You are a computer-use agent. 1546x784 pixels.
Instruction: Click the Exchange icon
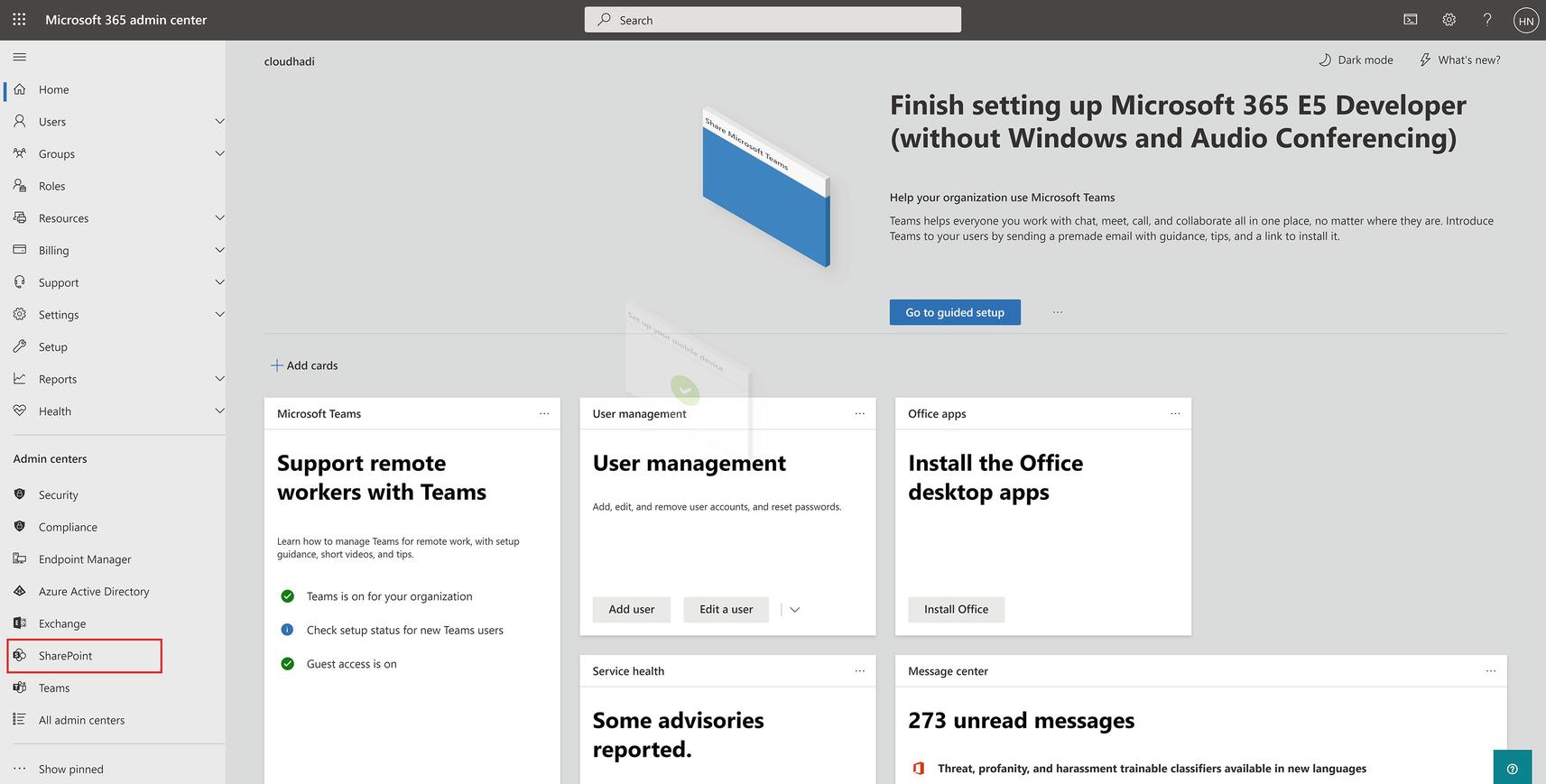(x=20, y=623)
